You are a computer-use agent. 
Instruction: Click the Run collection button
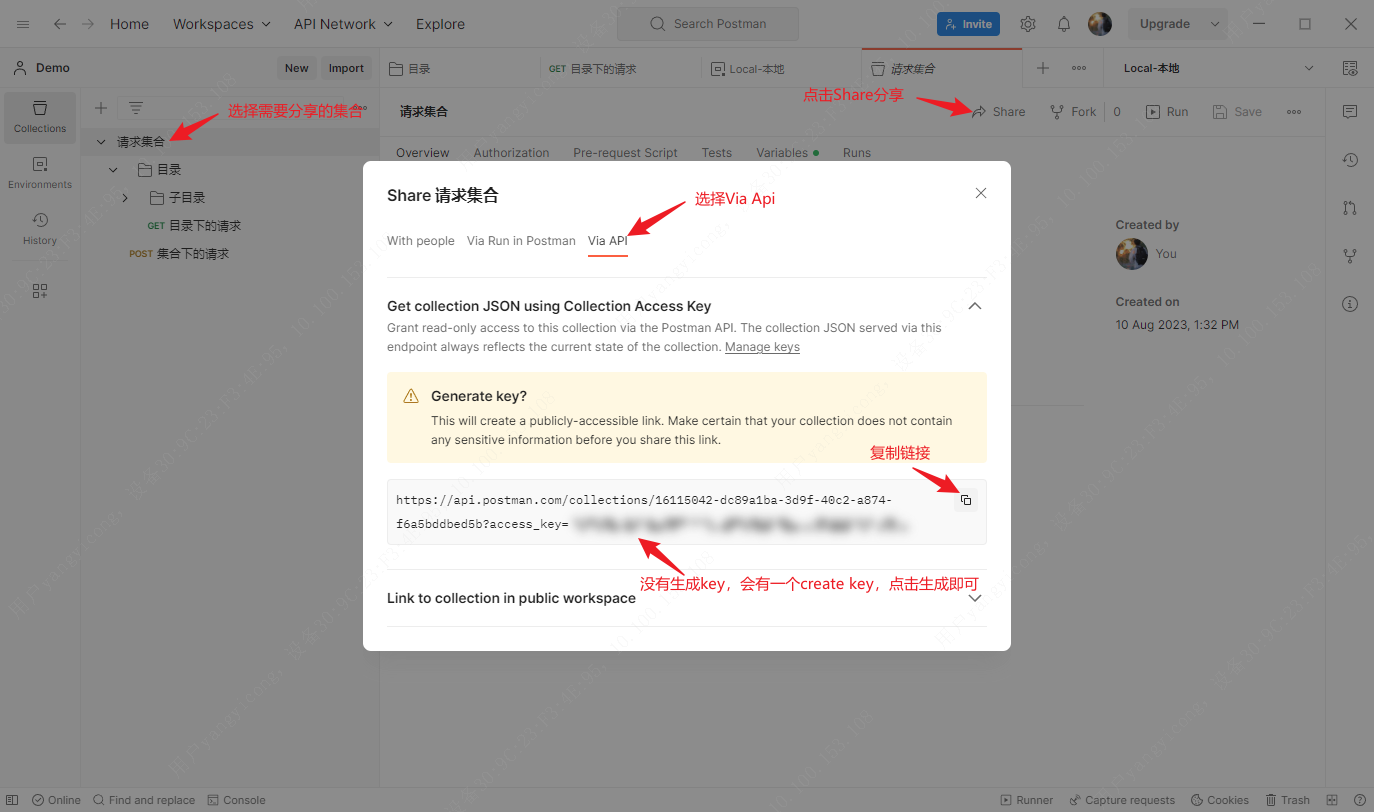click(1167, 112)
